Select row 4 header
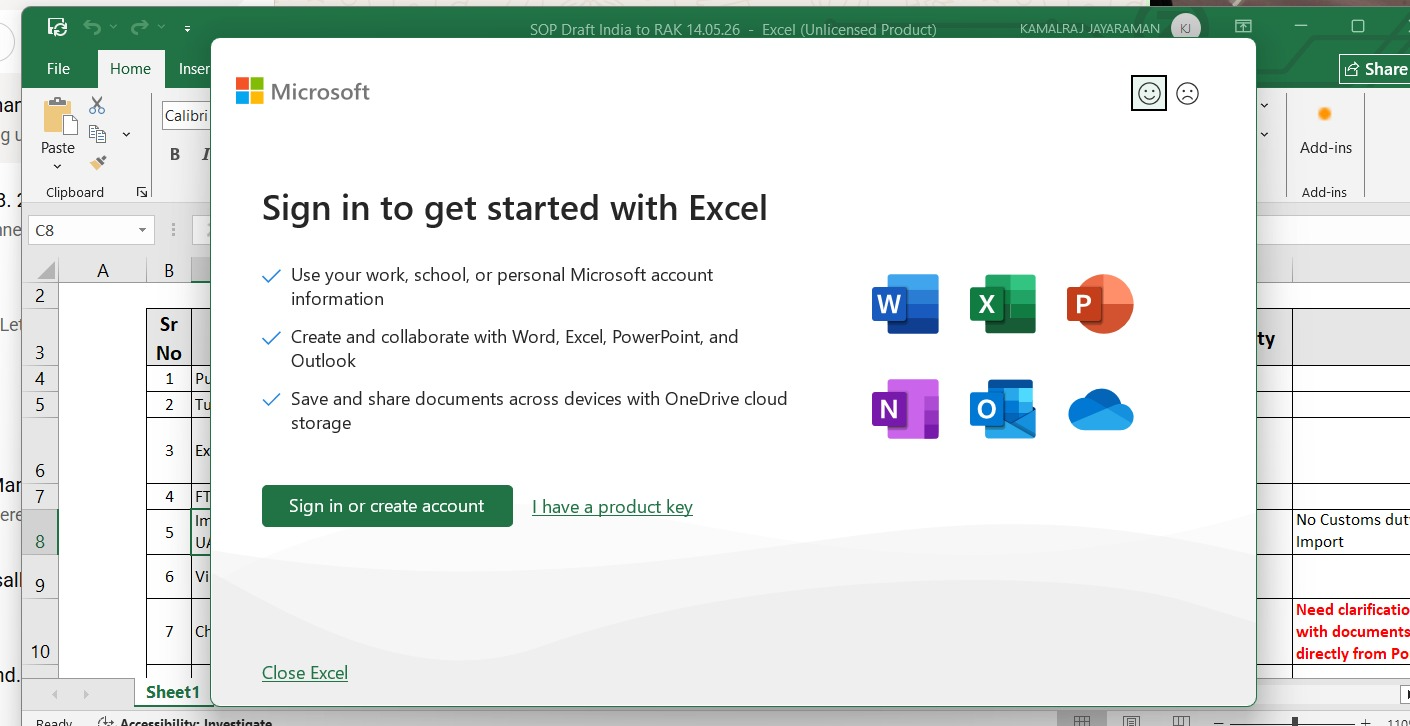The image size is (1410, 726). (40, 379)
